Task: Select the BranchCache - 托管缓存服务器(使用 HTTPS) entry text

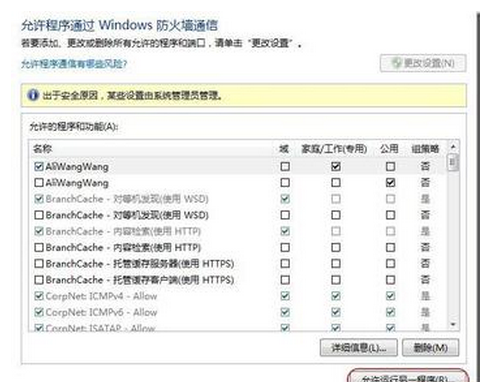Action: (x=140, y=264)
